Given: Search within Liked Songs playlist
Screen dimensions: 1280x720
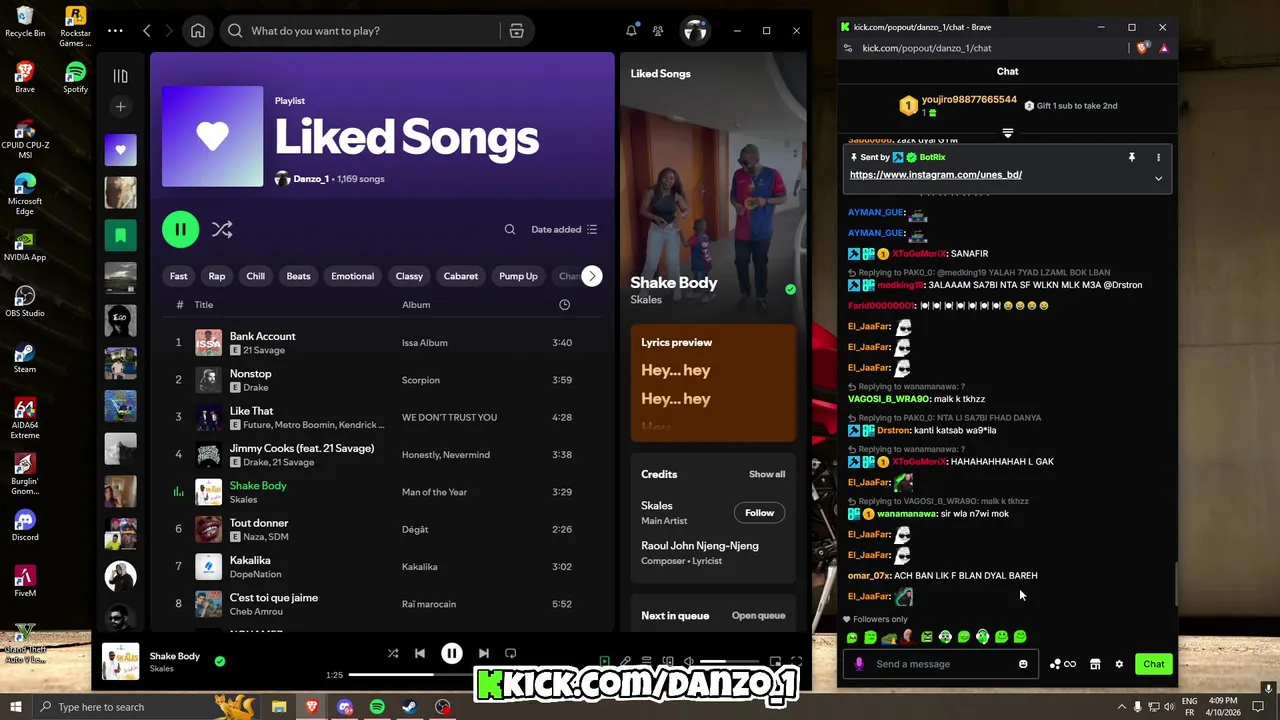Looking at the screenshot, I should 510,230.
